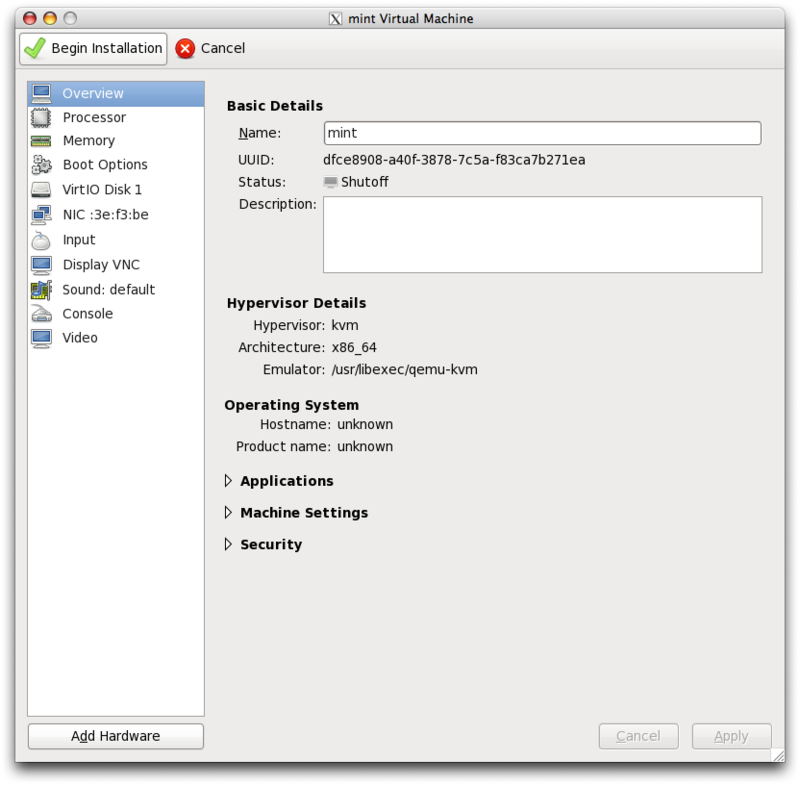Click the Architecture value x86_64
The height and width of the screenshot is (785, 800).
[354, 348]
